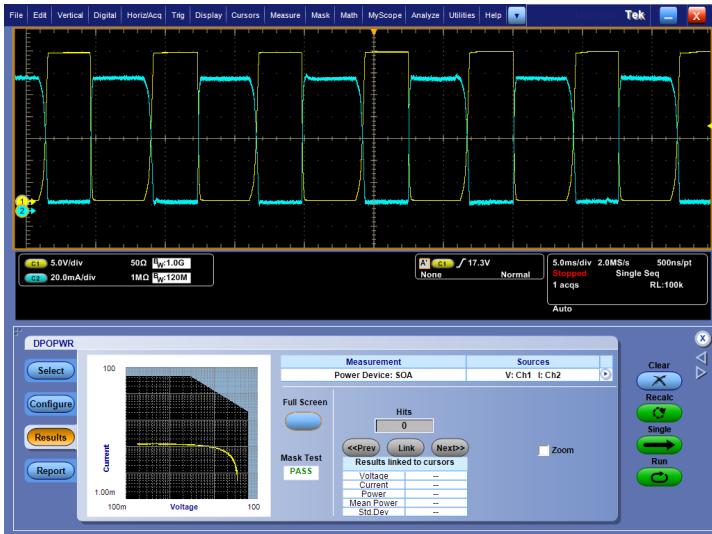Close the DPOPWR panel with X
The height and width of the screenshot is (534, 712).
pyautogui.click(x=702, y=338)
